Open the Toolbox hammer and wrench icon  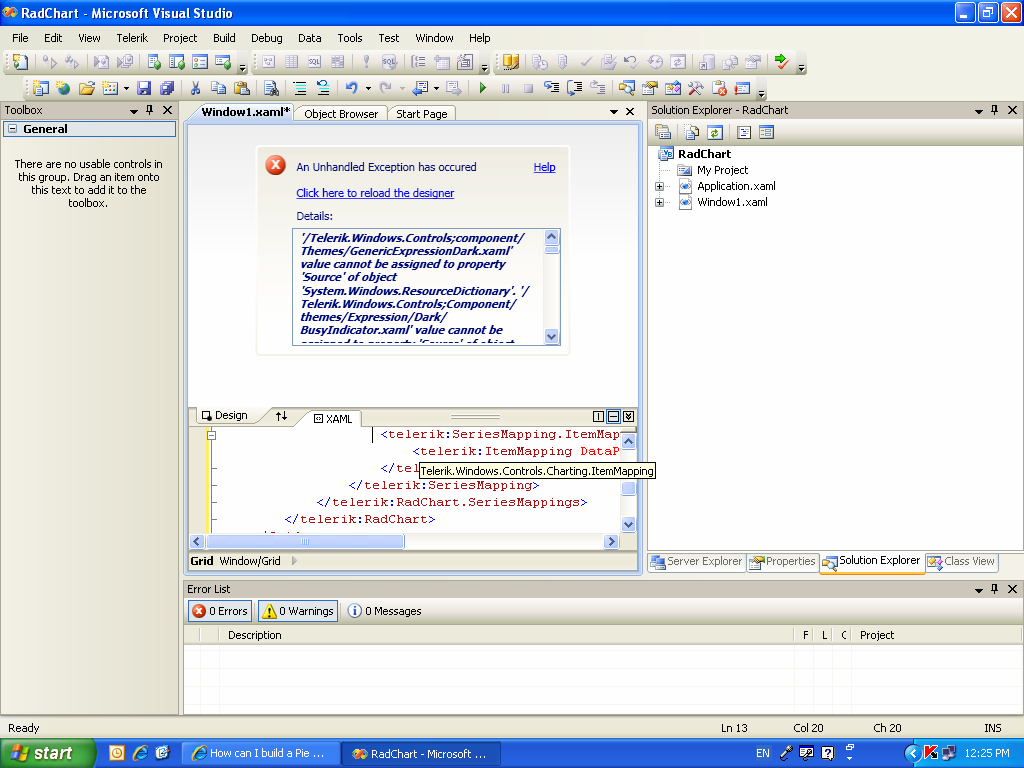[696, 88]
